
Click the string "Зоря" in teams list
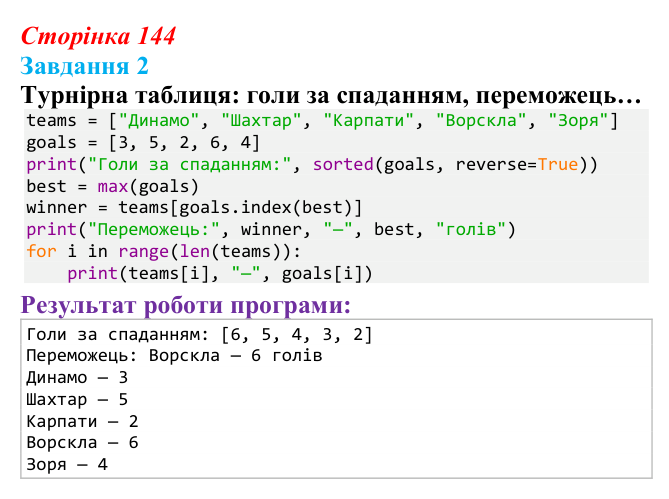coord(578,121)
